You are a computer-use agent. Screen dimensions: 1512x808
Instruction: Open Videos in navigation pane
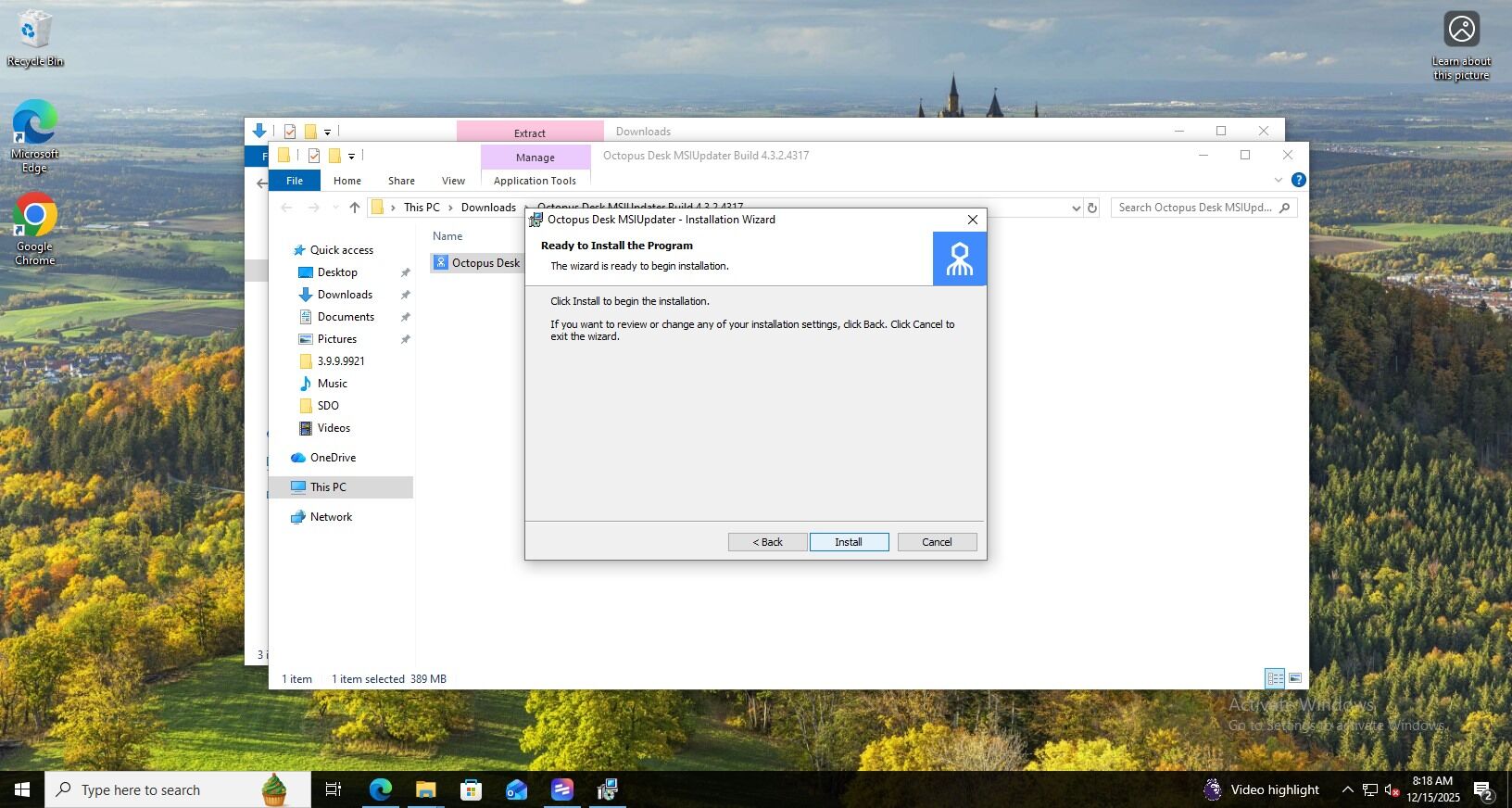334,428
